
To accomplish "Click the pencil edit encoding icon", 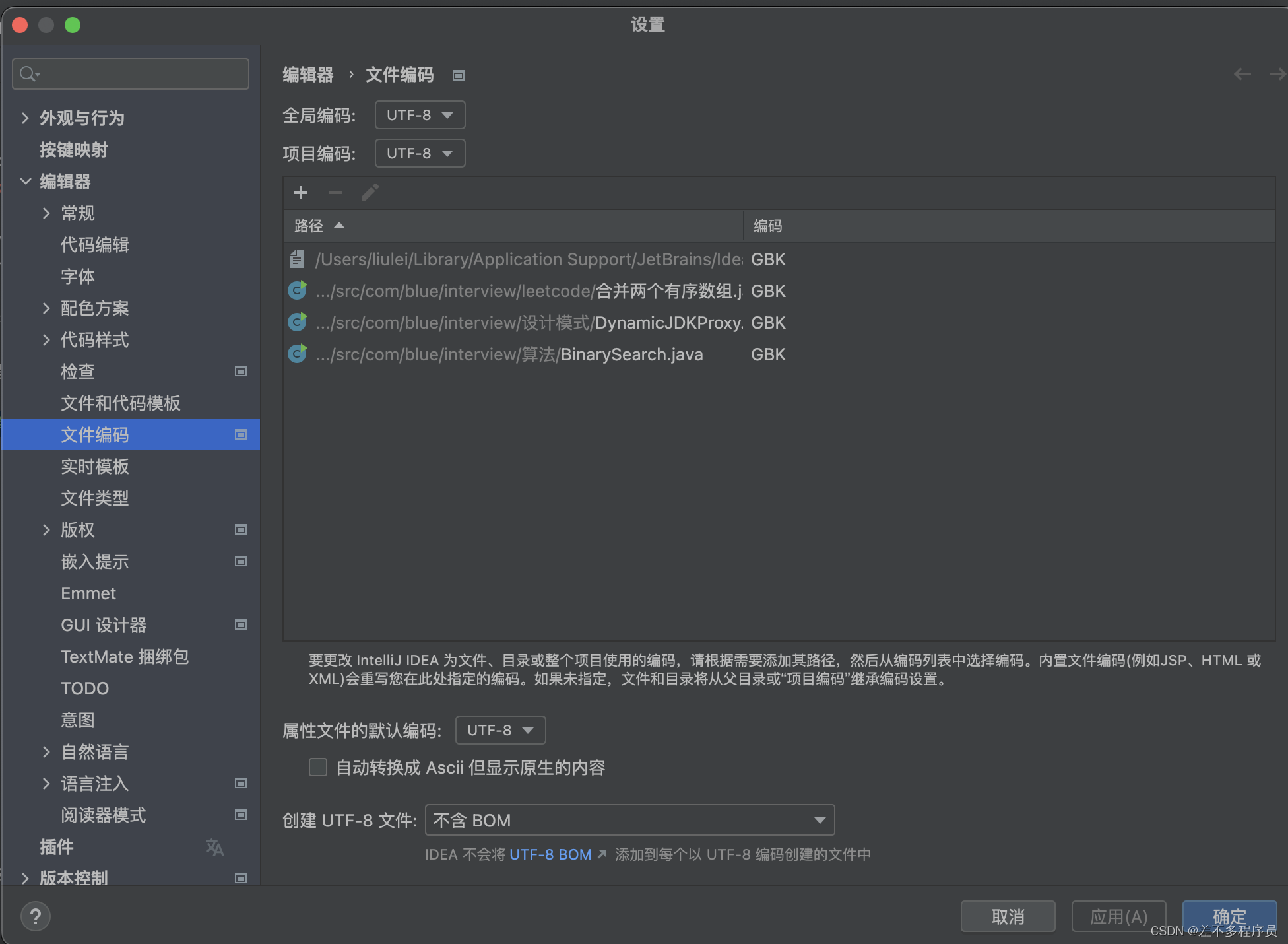I will click(370, 193).
